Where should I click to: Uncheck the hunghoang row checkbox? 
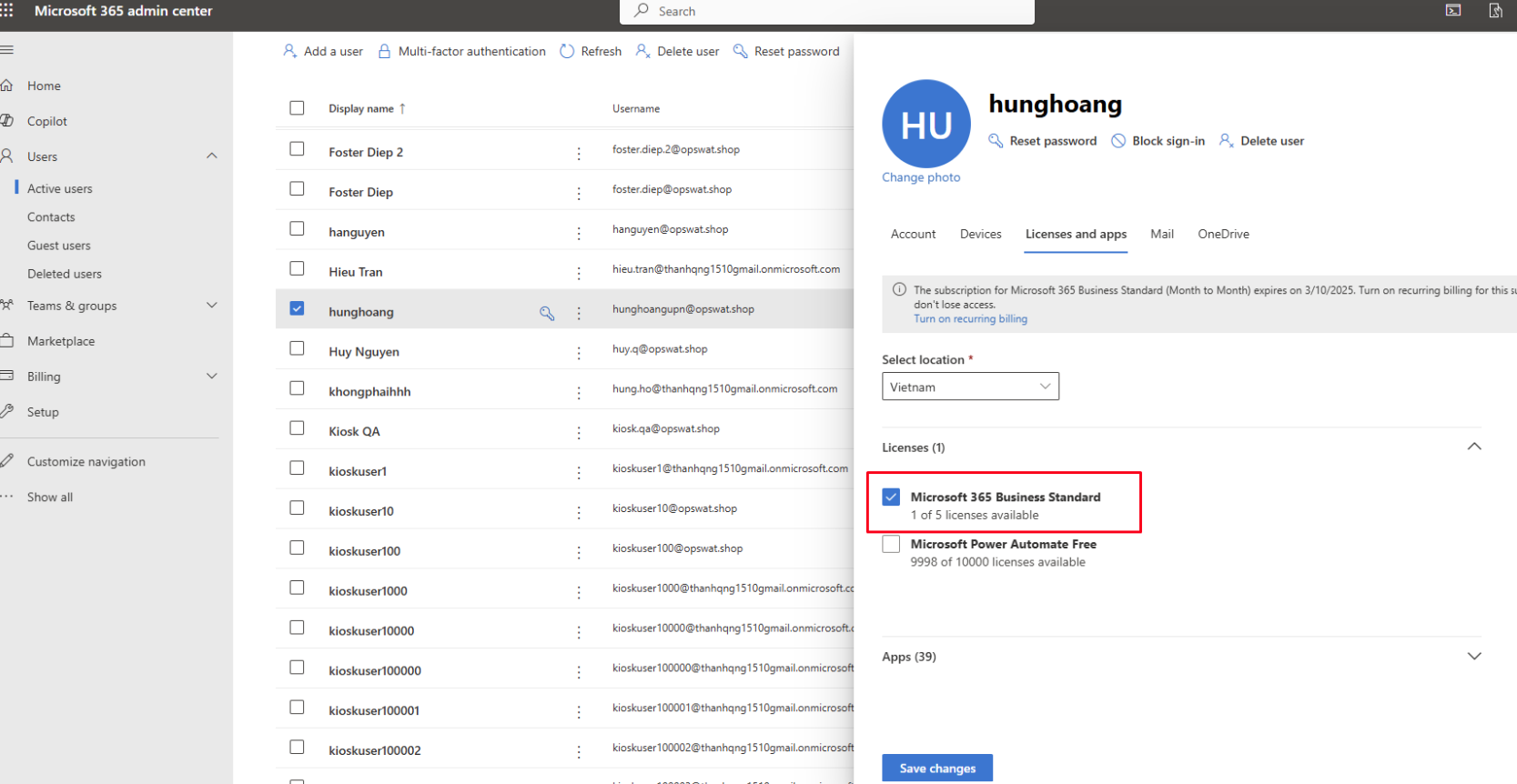coord(297,308)
